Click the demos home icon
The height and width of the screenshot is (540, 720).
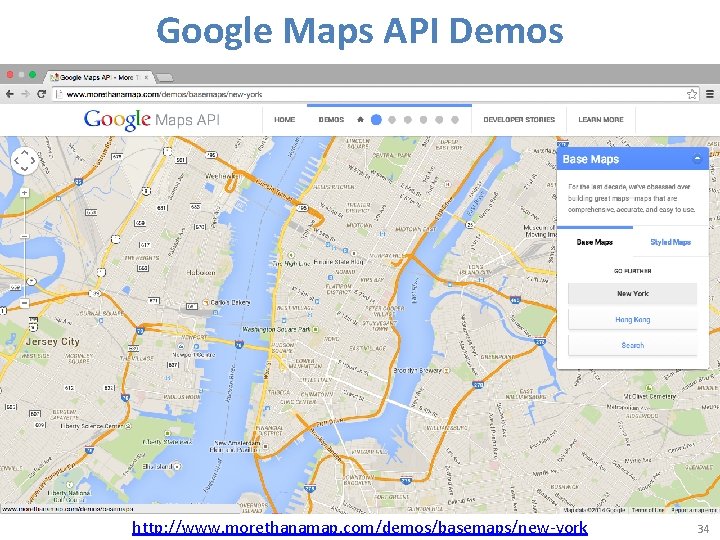pos(360,119)
